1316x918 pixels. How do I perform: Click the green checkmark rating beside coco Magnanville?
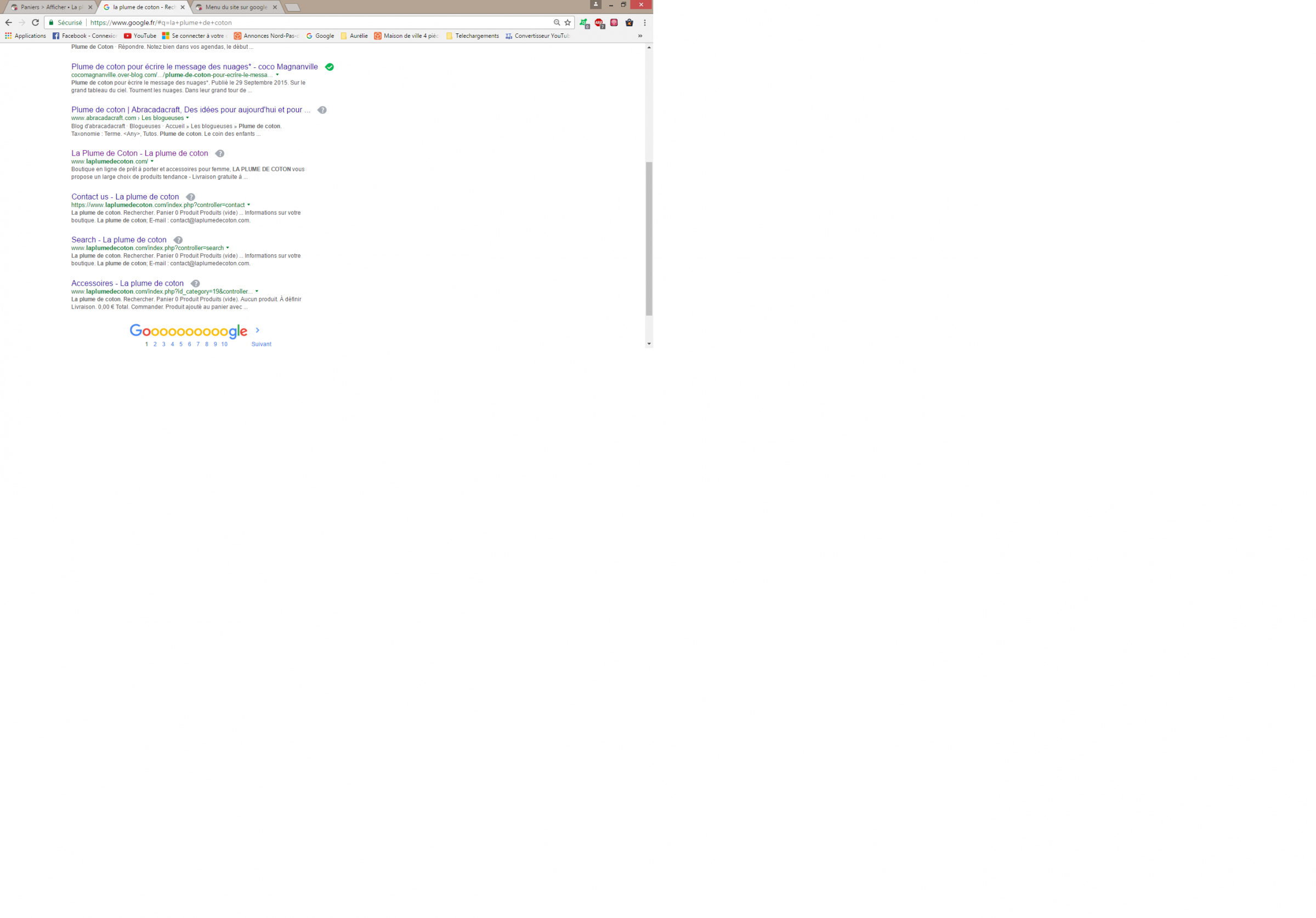click(x=330, y=67)
